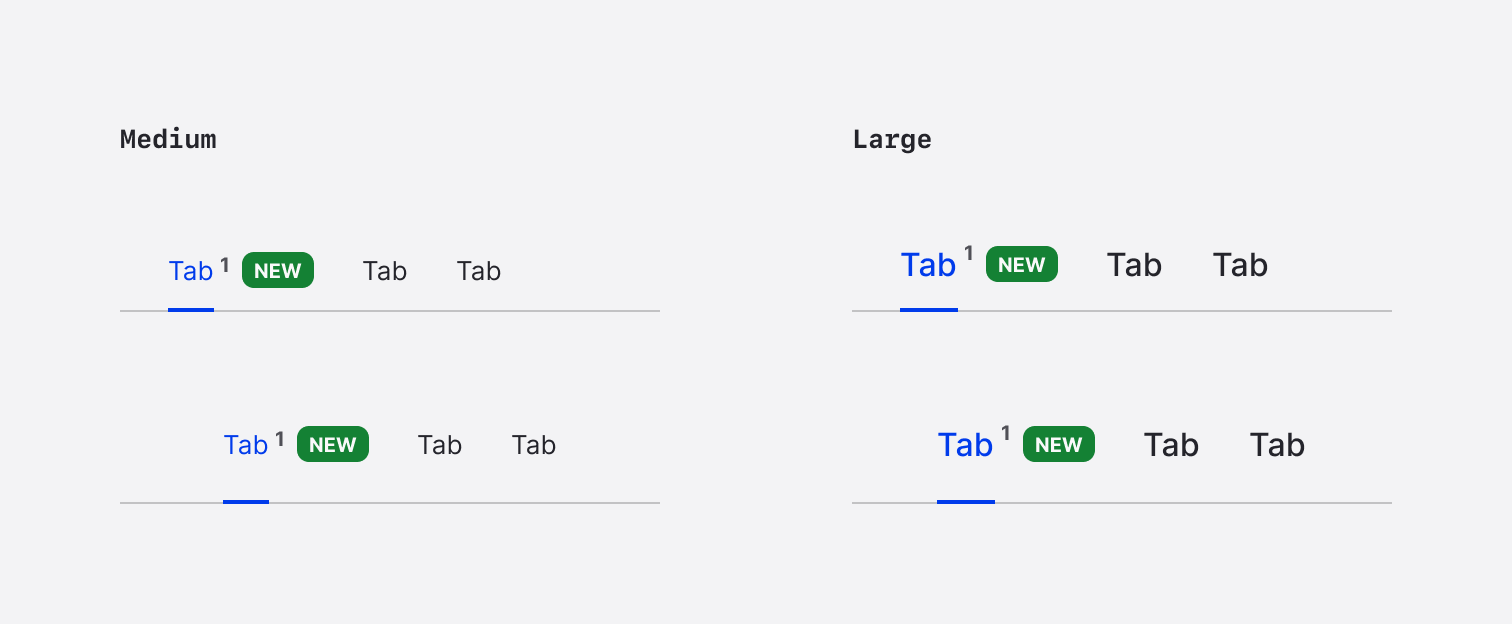1512x624 pixels.
Task: Click the counter '1' in lower Large row
Action: (x=1005, y=433)
